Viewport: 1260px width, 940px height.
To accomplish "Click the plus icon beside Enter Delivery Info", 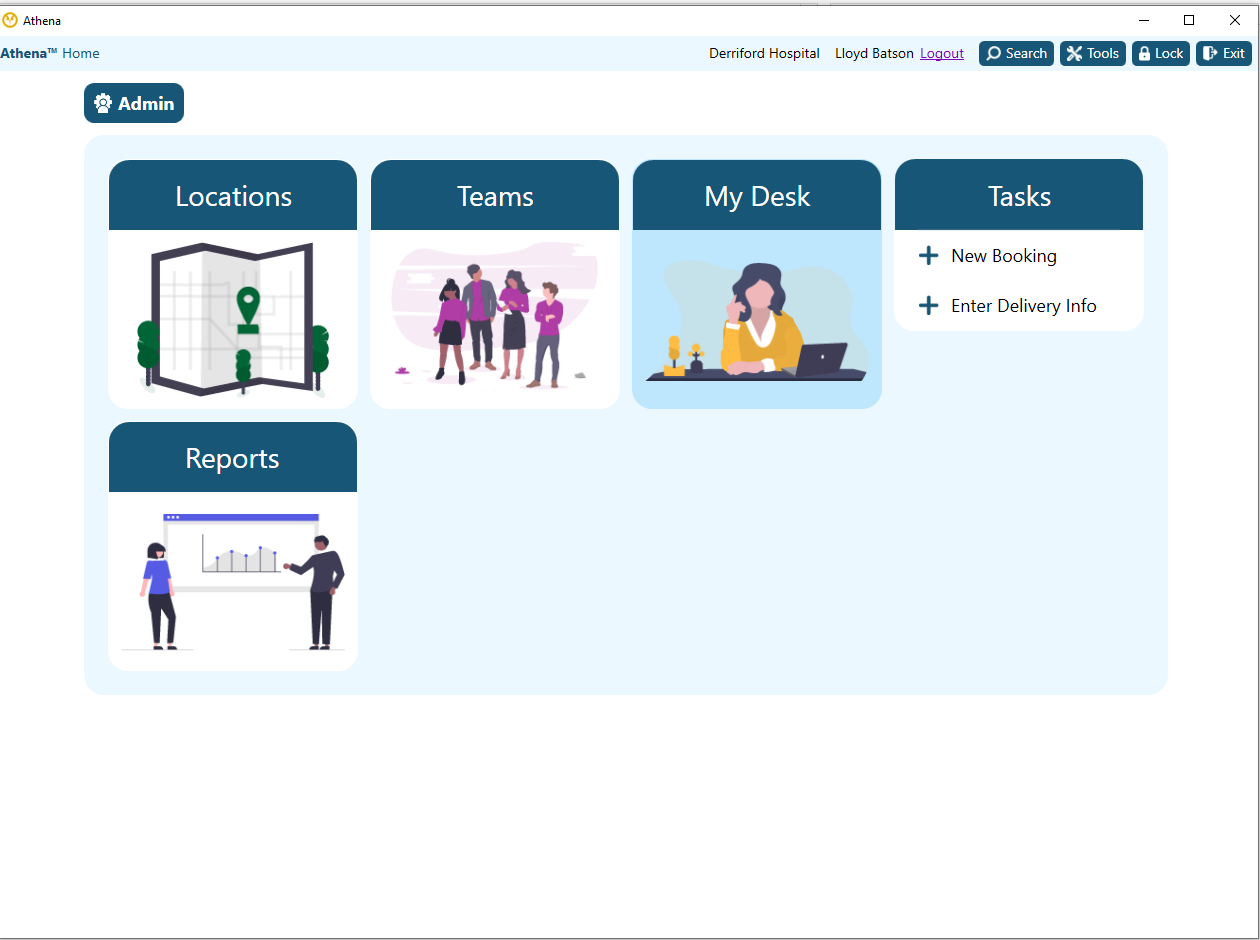I will coord(928,306).
